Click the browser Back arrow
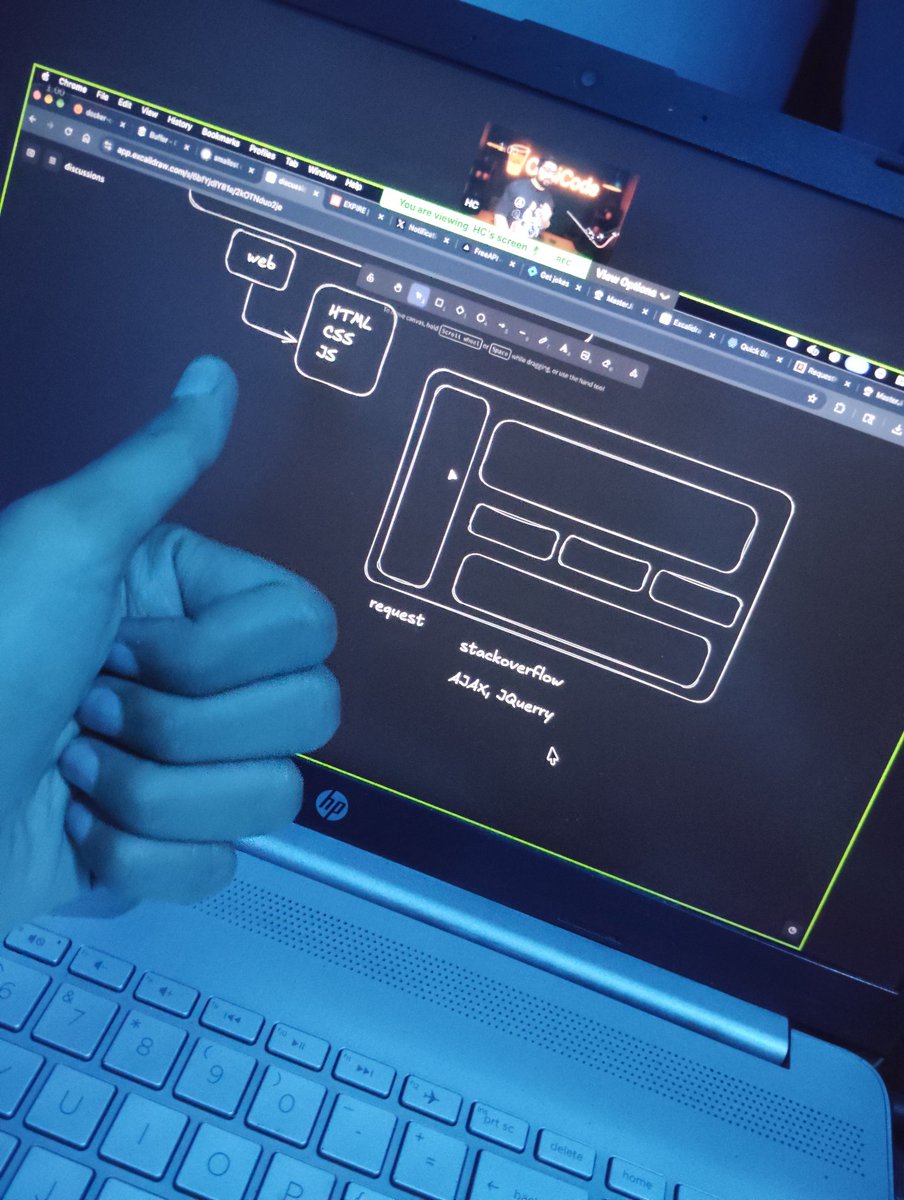 pyautogui.click(x=33, y=118)
